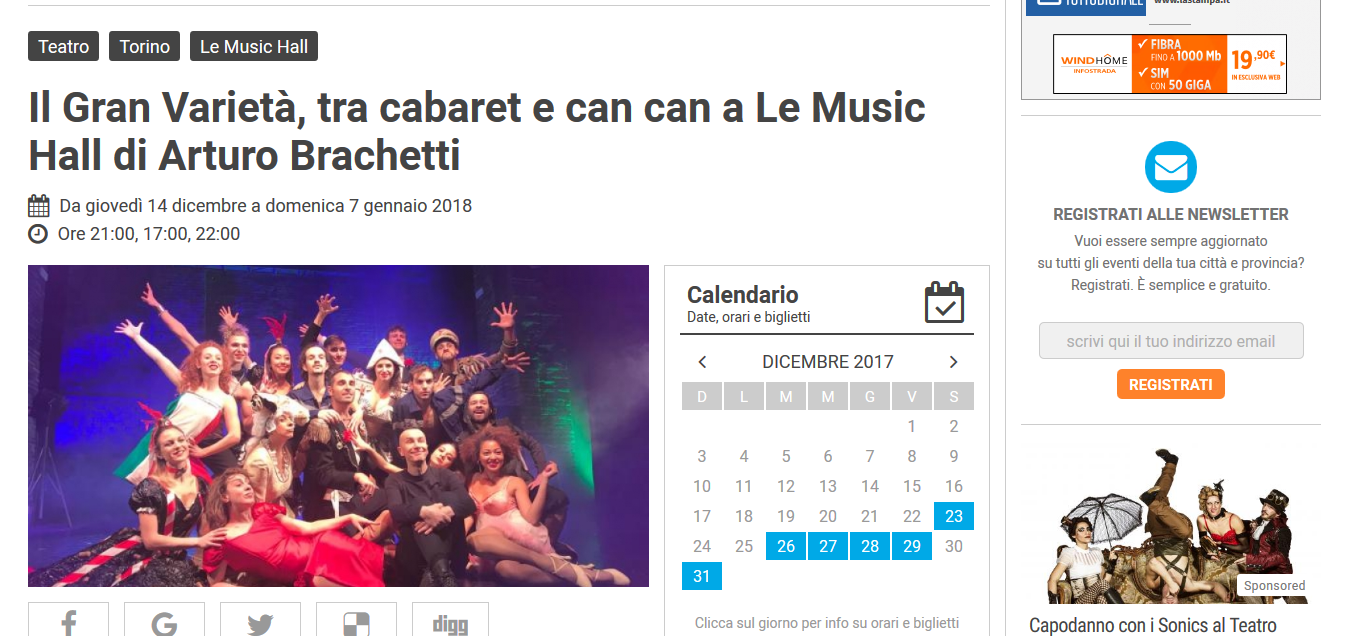Open the Le Music Hall tag
The image size is (1366, 636).
pos(254,46)
